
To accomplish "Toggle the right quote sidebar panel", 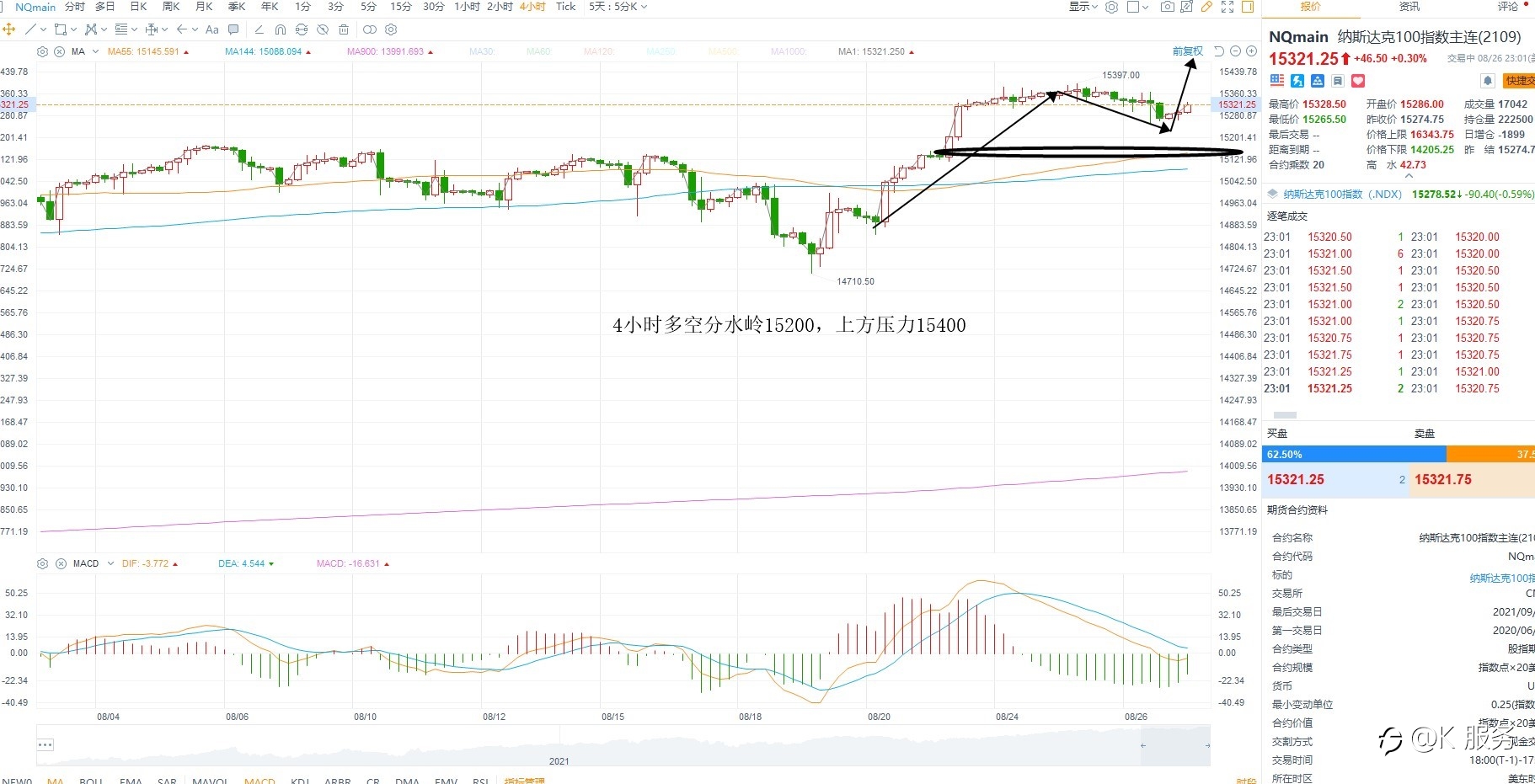I will click(1248, 7).
